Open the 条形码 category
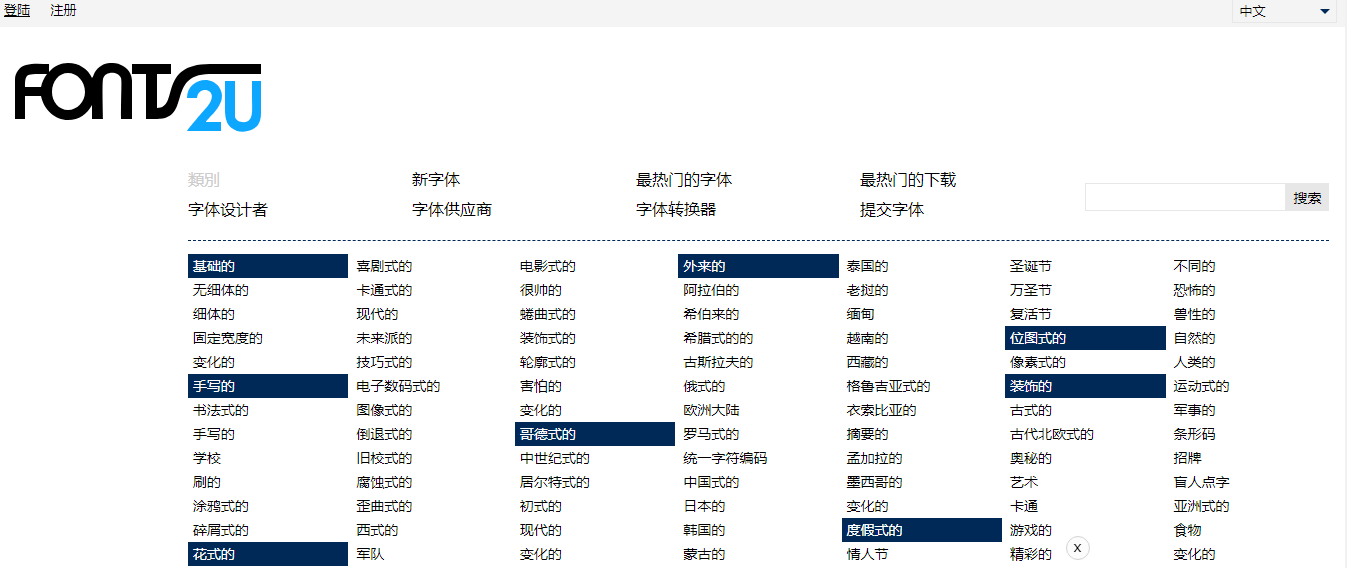Viewport: 1347px width, 568px height. (1195, 434)
